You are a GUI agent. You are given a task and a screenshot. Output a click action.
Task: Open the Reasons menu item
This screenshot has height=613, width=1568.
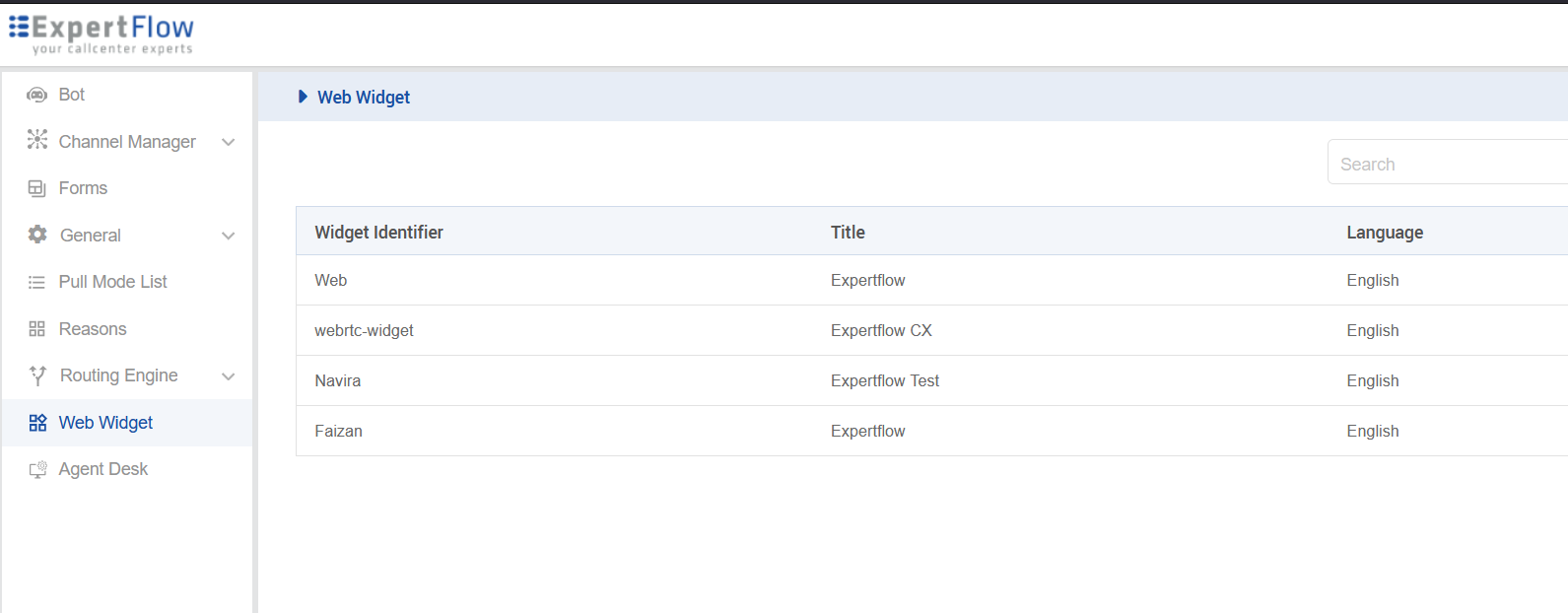(93, 329)
